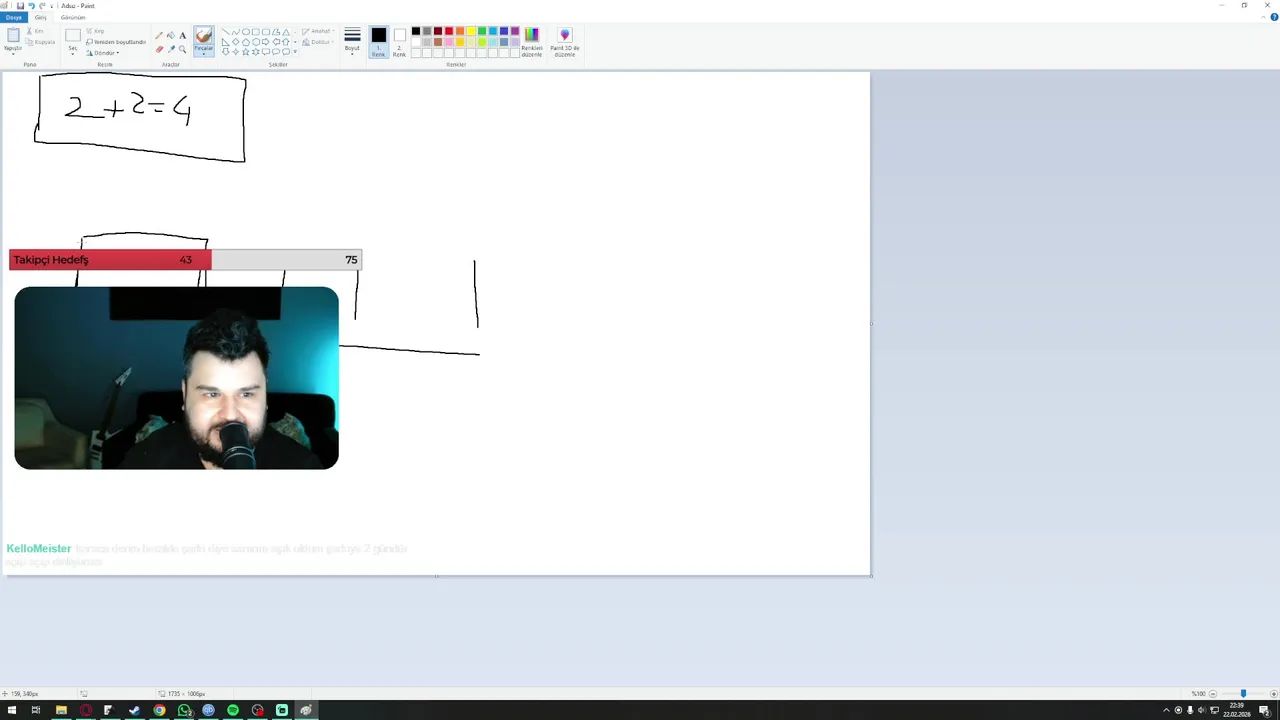Click the %100 zoom level text

coord(1198,694)
